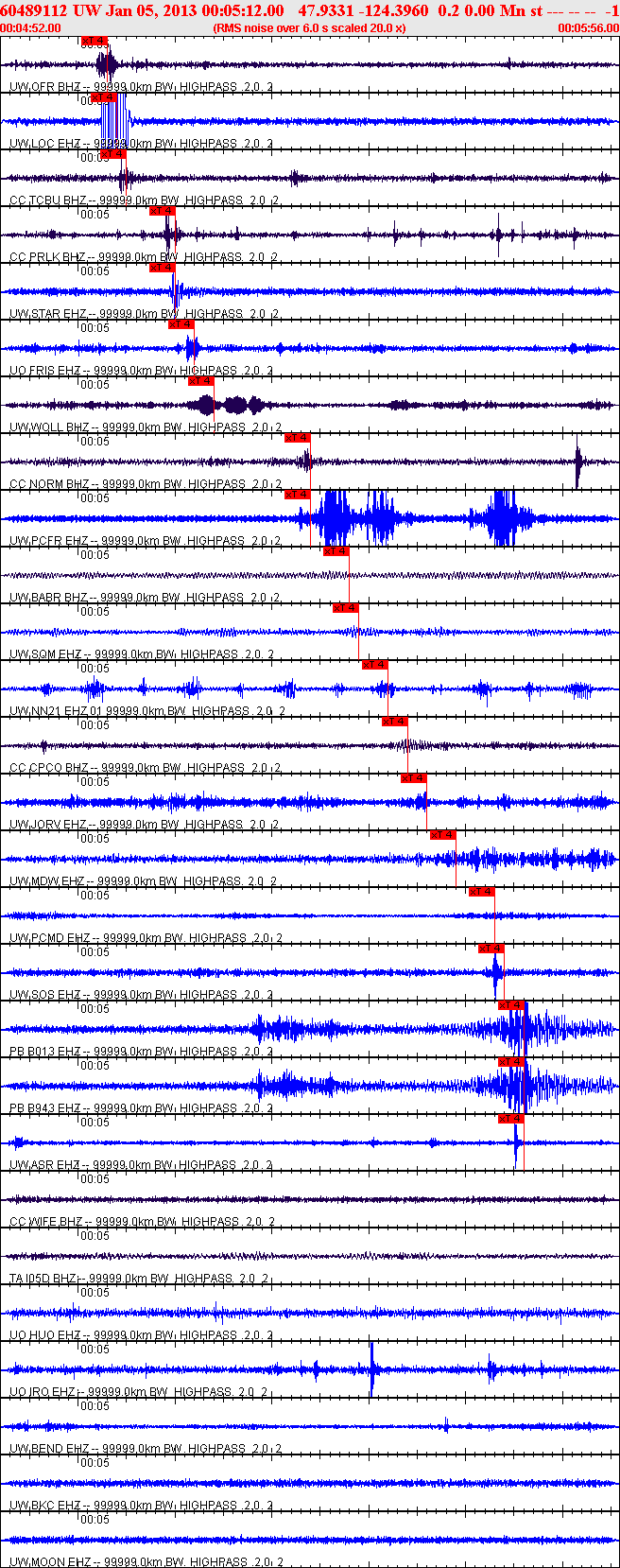Select the pick flag on UW.SOS trace
Screen dimensions: 620x1568
[491, 949]
